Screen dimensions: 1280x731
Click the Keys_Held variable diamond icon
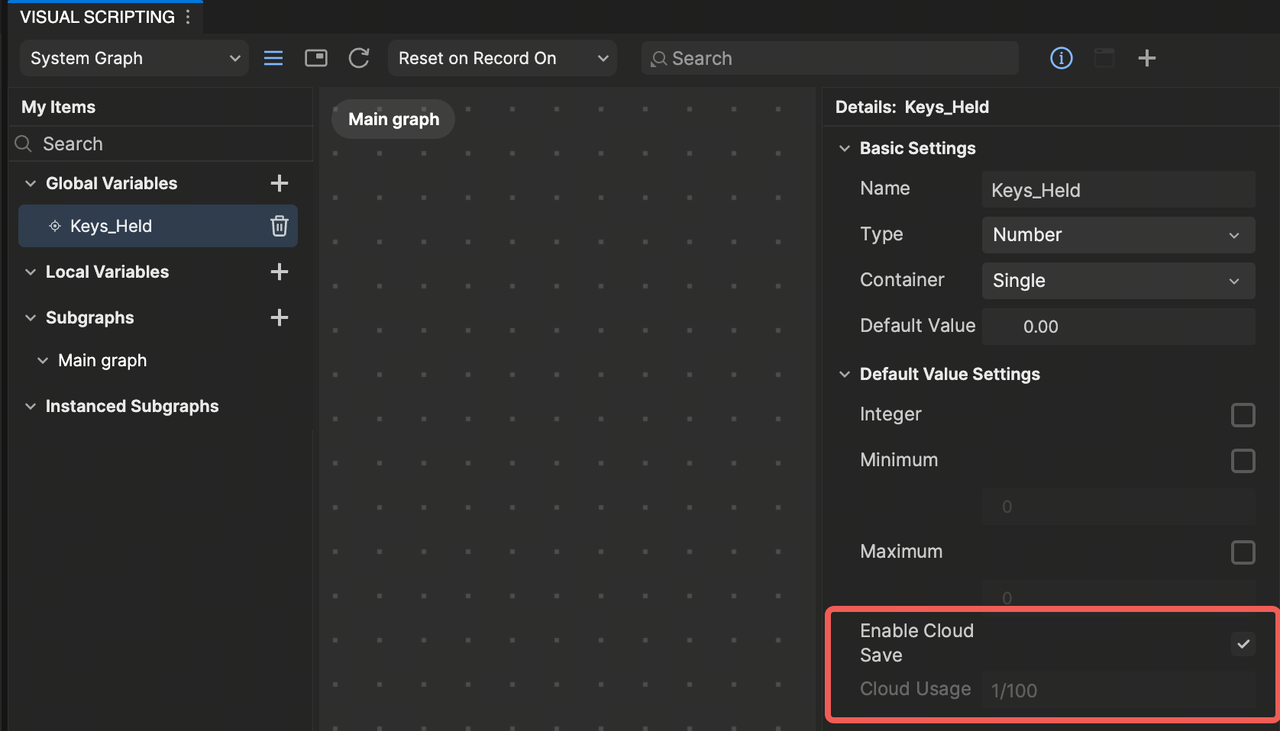[x=55, y=226]
